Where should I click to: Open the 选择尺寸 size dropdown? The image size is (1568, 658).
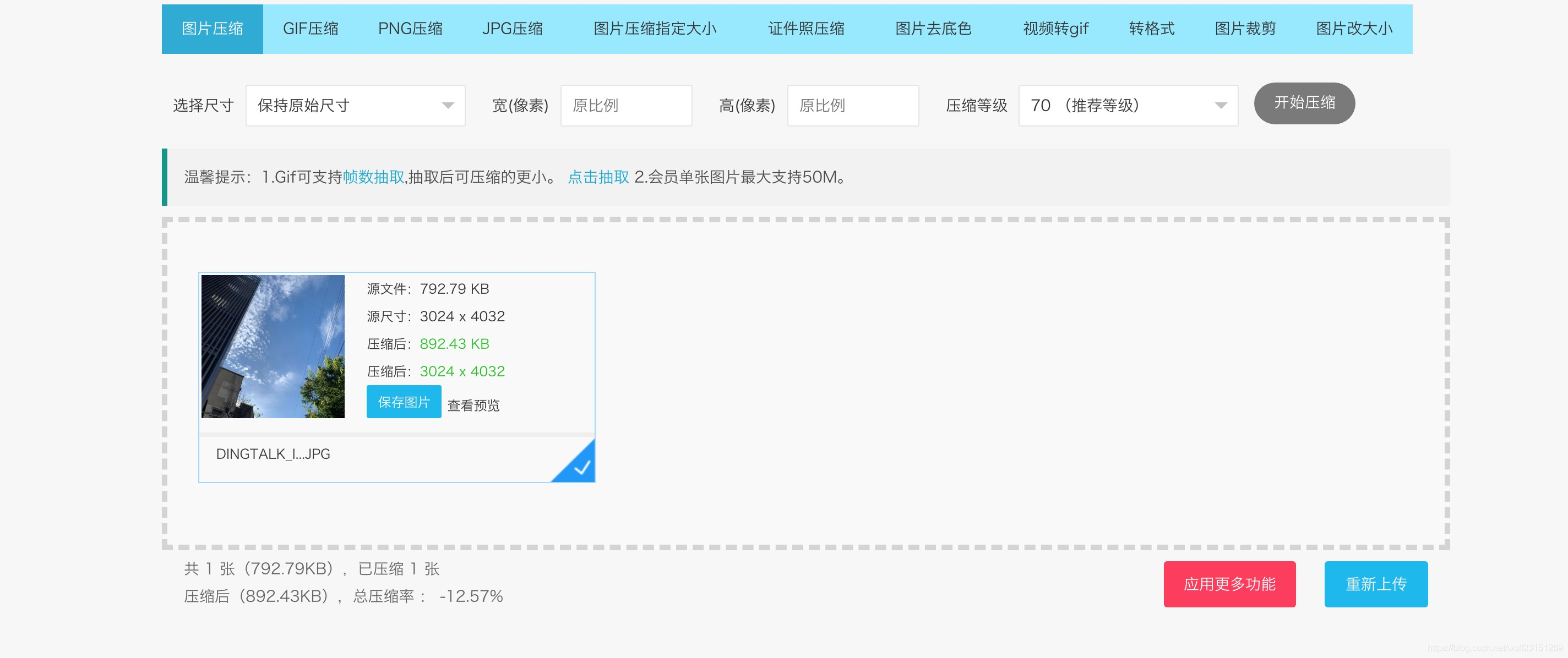[x=355, y=106]
